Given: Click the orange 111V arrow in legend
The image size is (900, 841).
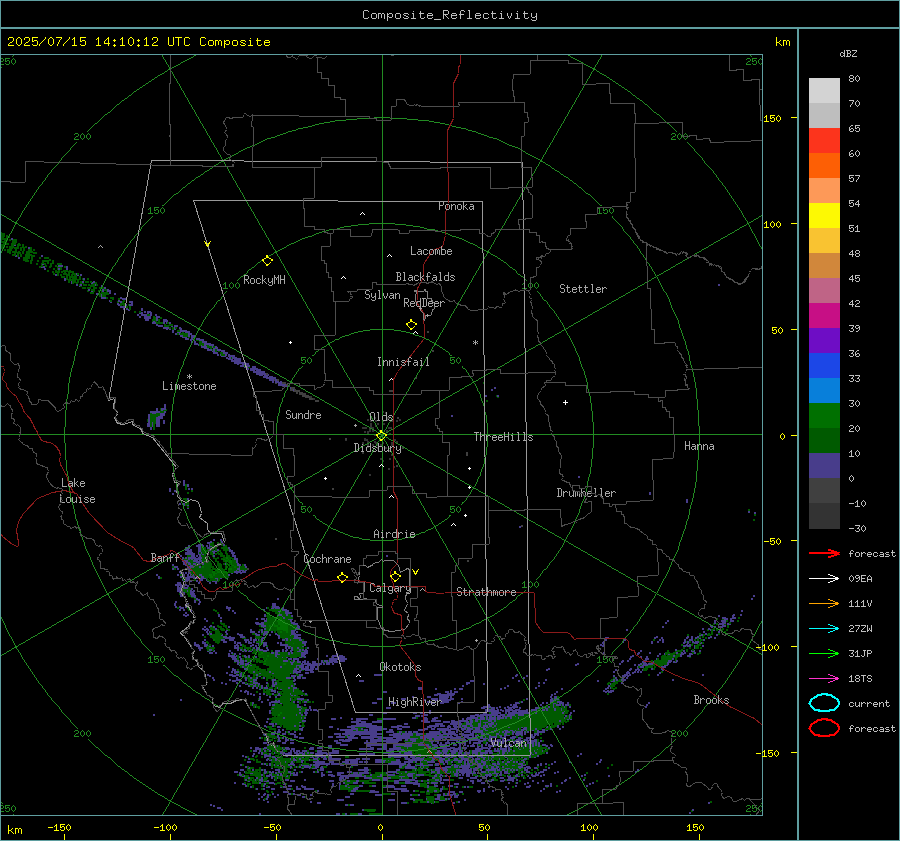Looking at the screenshot, I should click(x=824, y=603).
